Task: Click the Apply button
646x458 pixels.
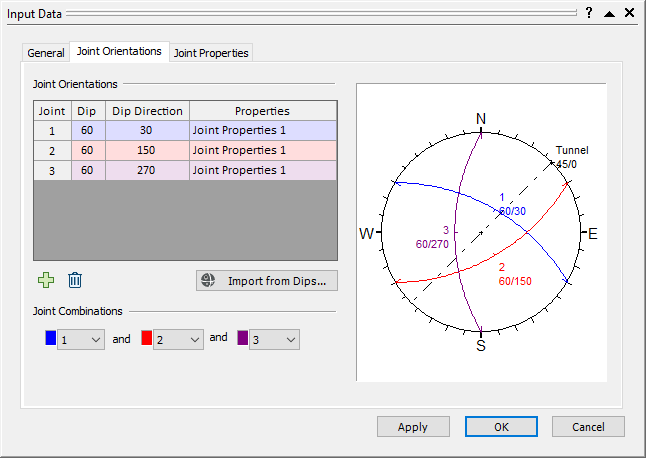Action: (413, 427)
